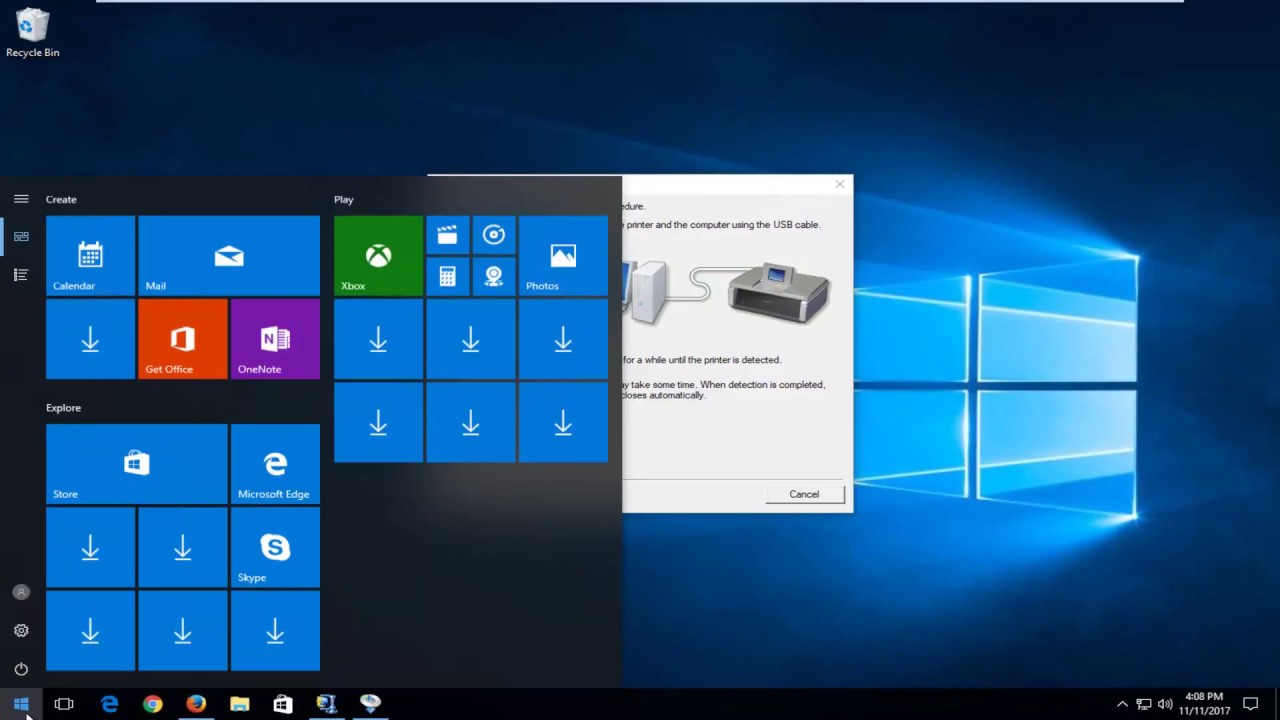
Task: Open the Power options button
Action: pos(21,668)
